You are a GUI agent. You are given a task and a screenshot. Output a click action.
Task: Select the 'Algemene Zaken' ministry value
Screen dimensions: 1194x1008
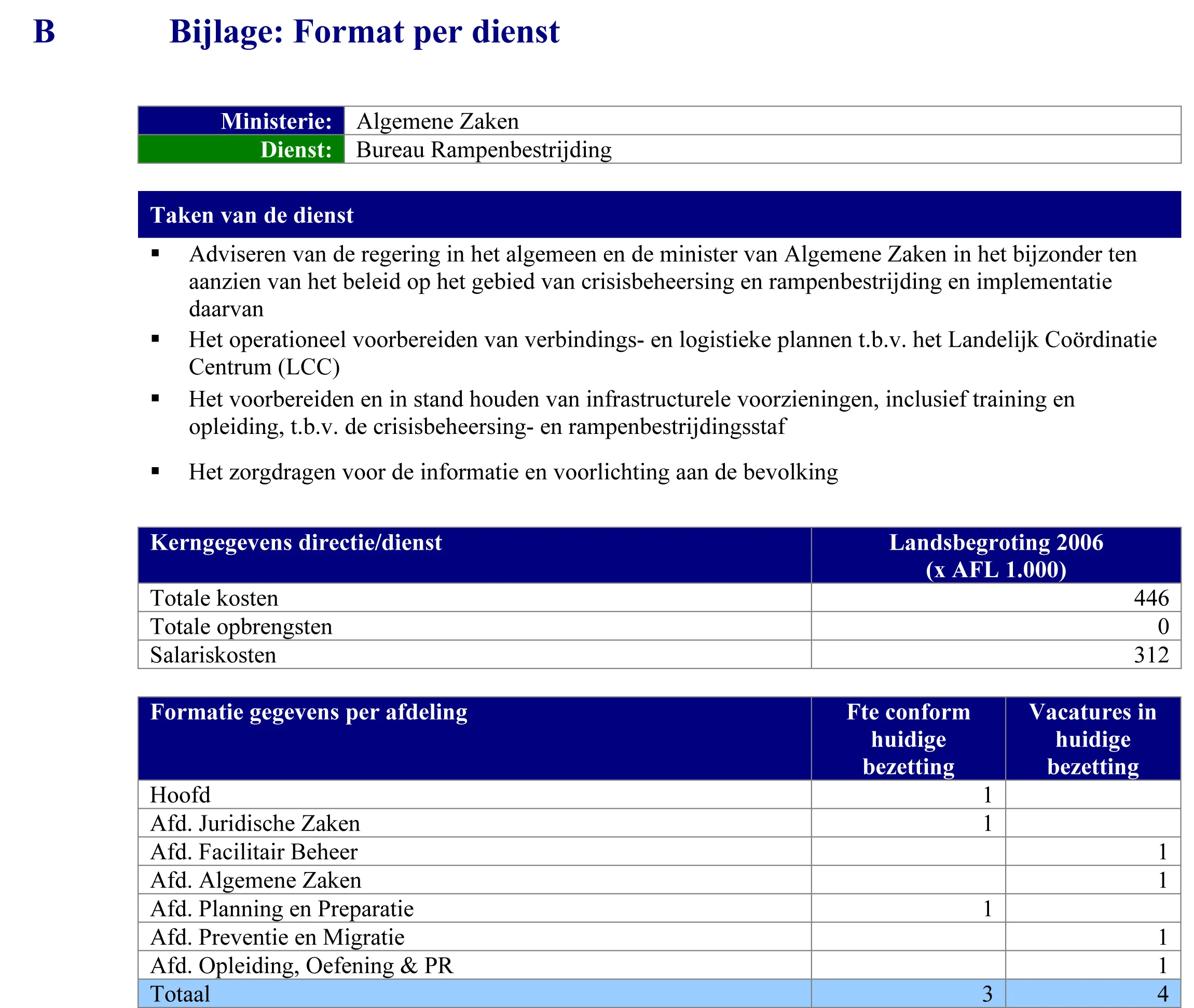(437, 121)
